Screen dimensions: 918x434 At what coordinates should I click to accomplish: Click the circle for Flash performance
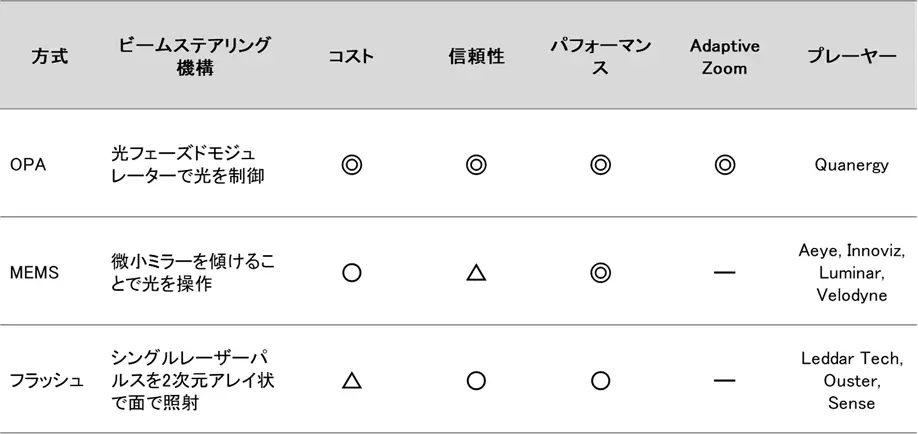tap(600, 381)
